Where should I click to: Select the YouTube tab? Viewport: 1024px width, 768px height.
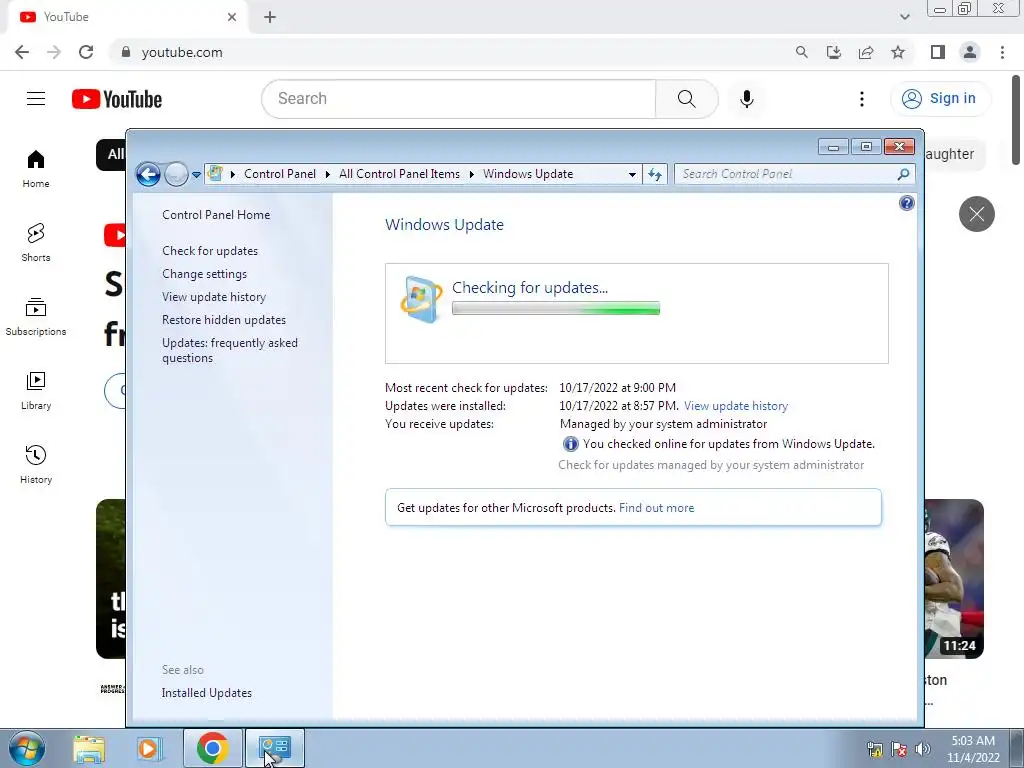coord(127,17)
